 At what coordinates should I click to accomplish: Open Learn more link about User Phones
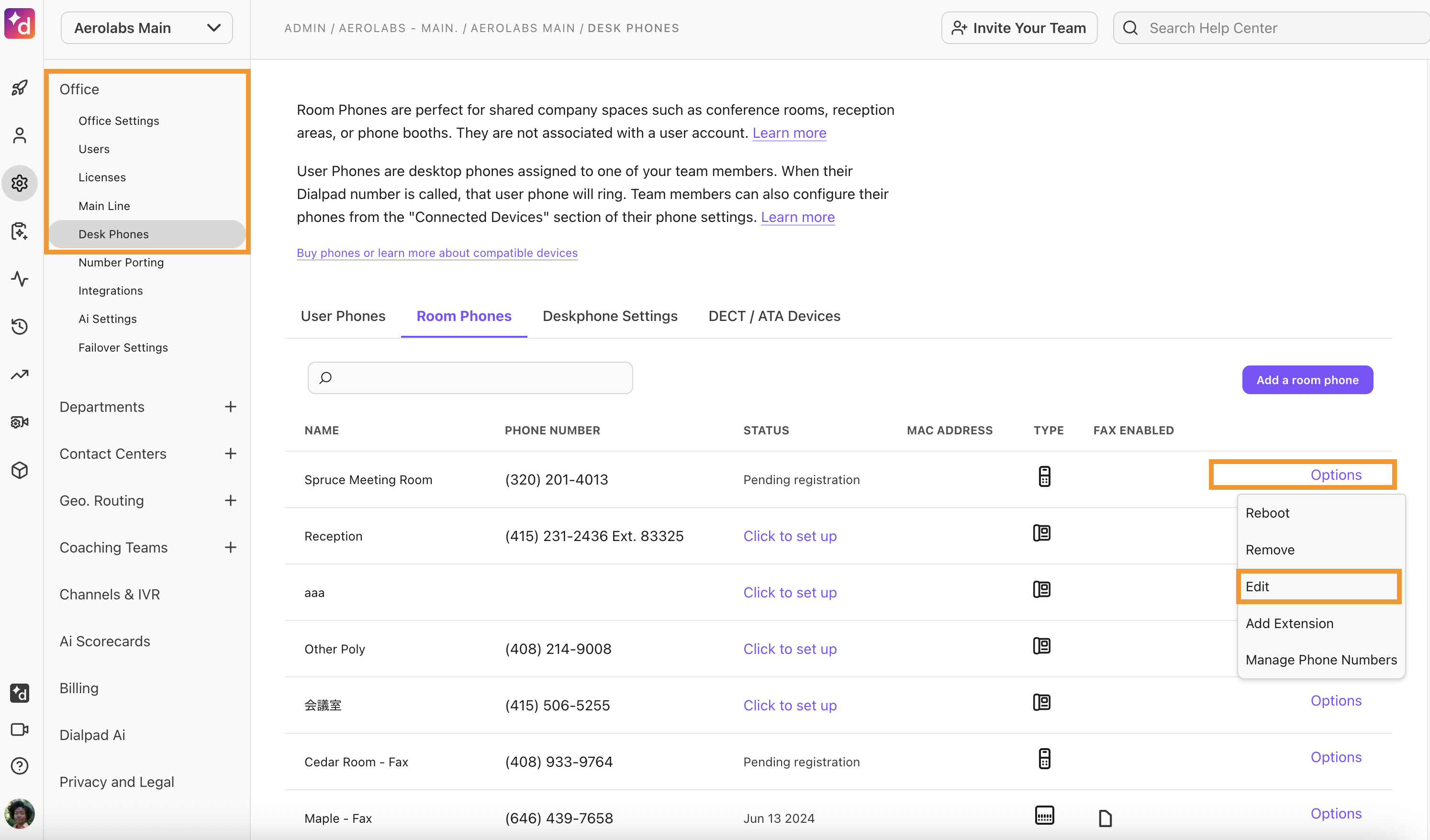798,217
